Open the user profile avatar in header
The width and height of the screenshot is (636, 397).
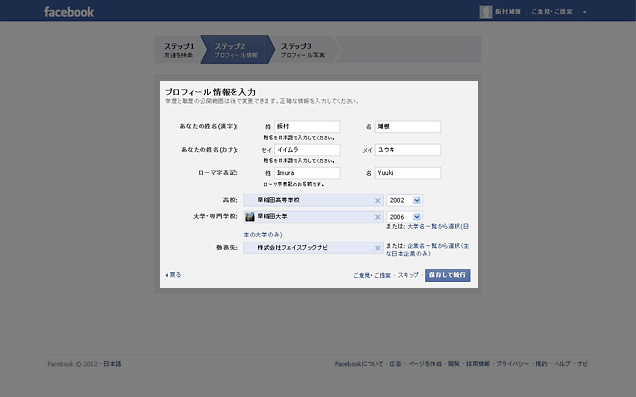(x=486, y=12)
